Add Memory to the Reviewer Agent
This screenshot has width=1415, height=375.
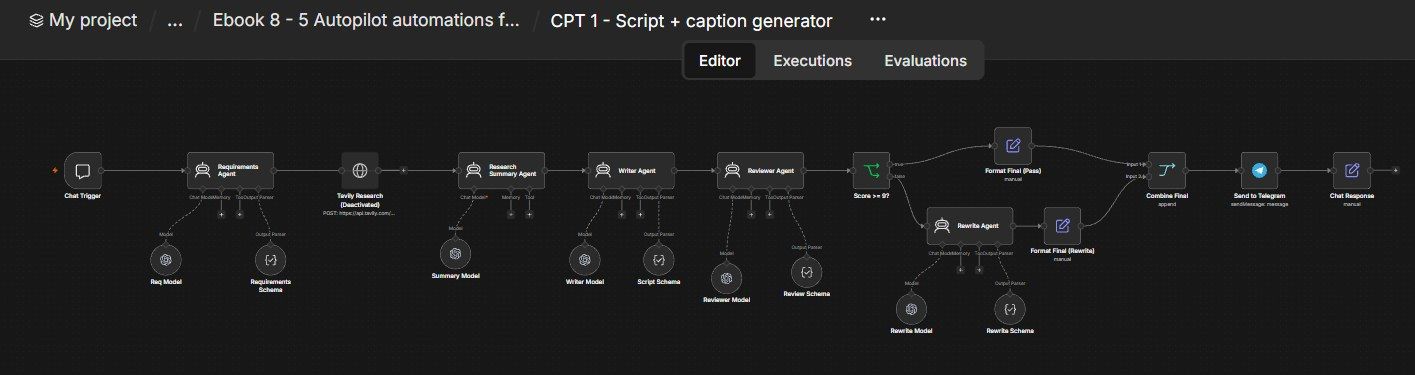(750, 214)
